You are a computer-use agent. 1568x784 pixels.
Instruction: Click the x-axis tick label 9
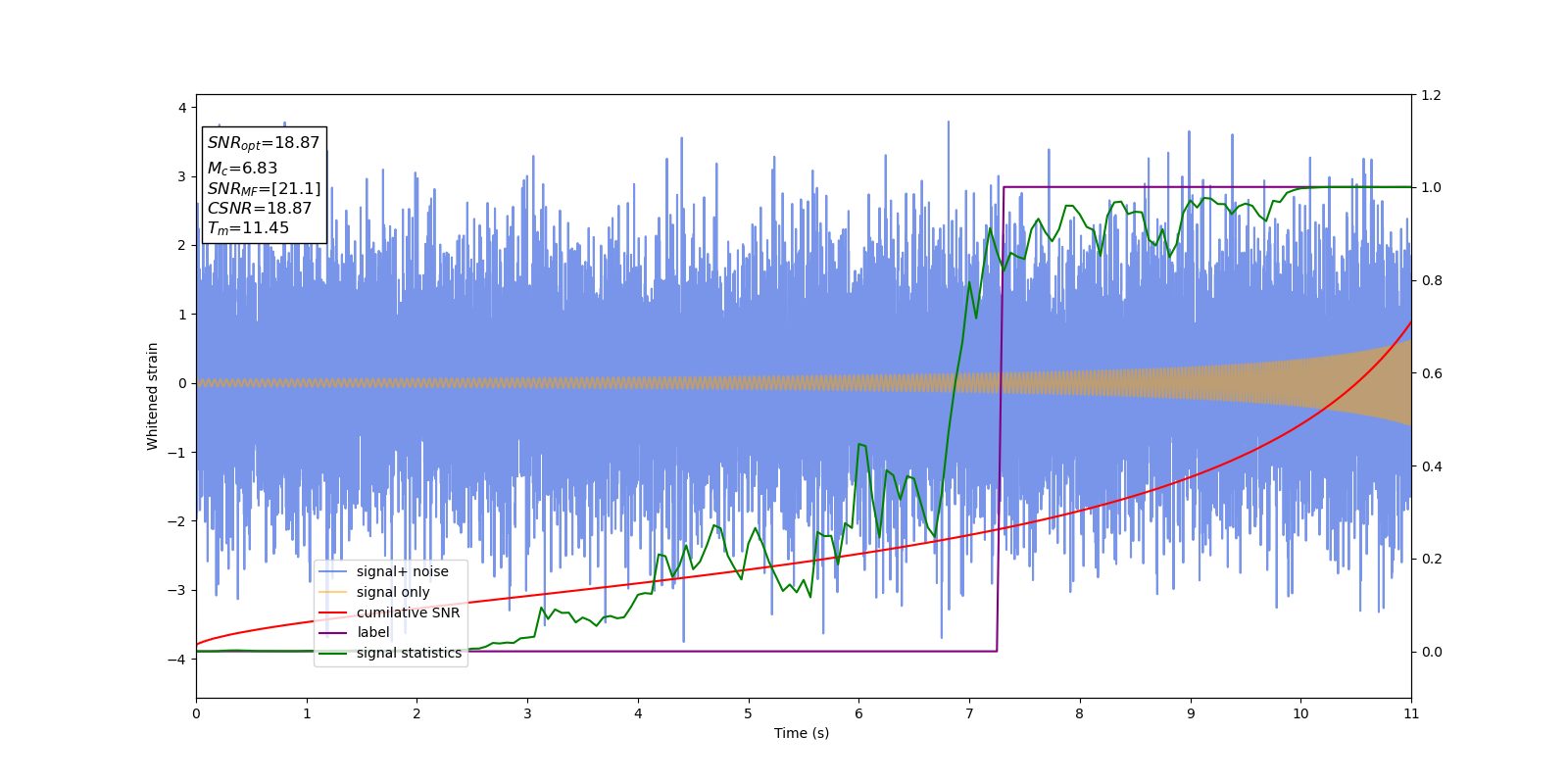(x=1191, y=713)
